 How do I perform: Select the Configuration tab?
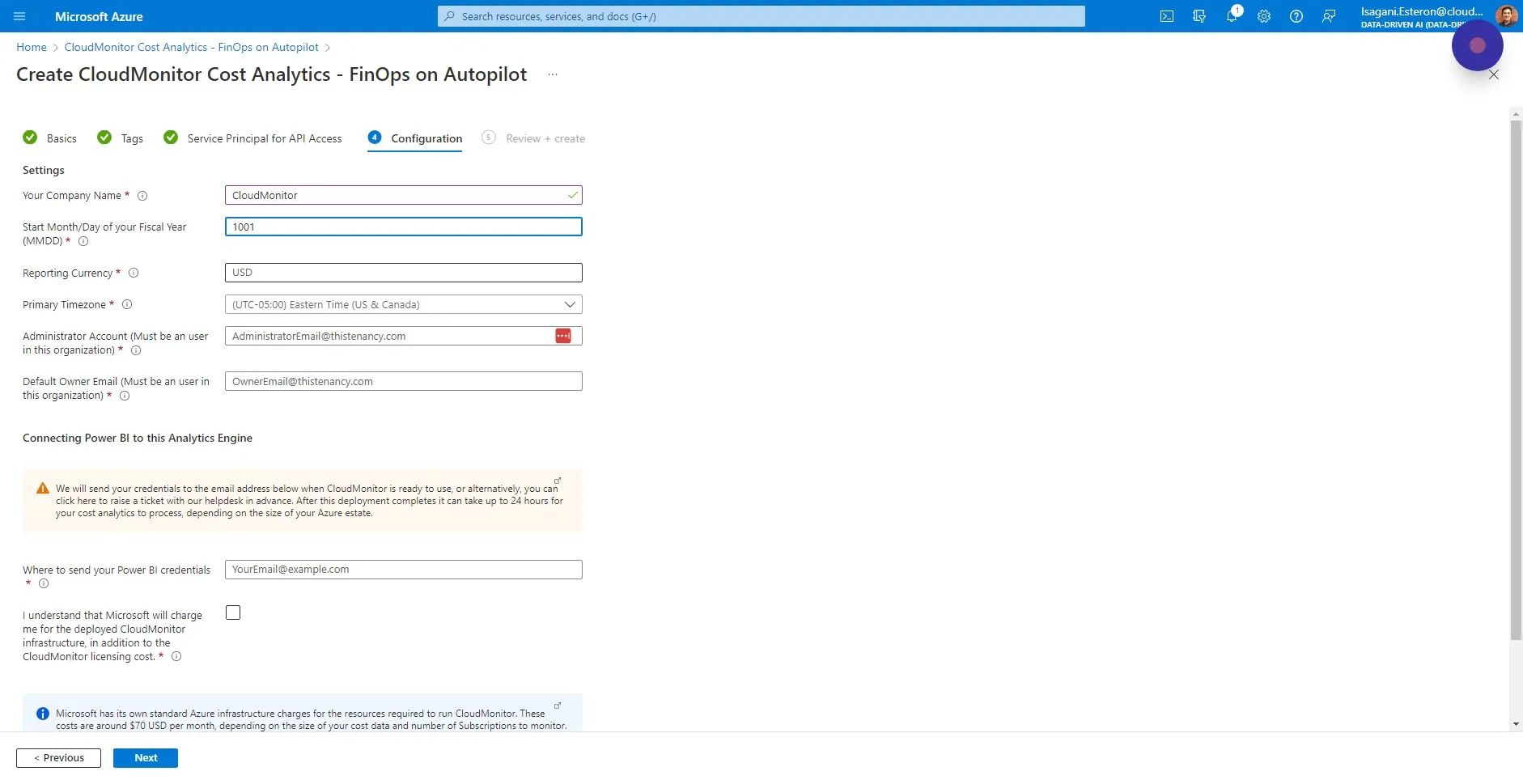click(414, 138)
